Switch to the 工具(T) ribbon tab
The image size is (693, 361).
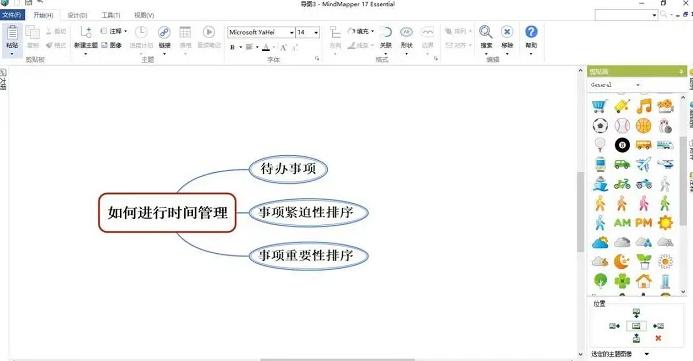110,15
